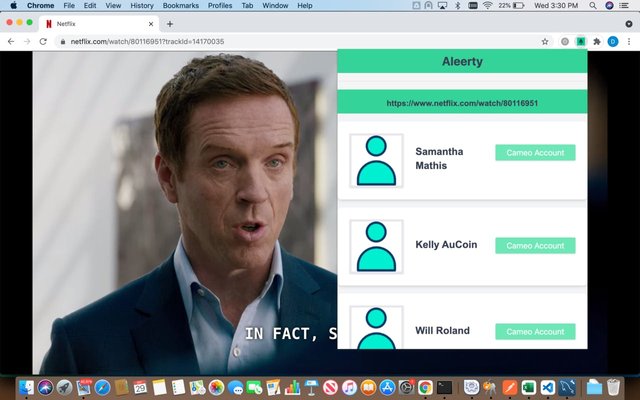Open the Tab menu
The image size is (640, 400).
247,5
